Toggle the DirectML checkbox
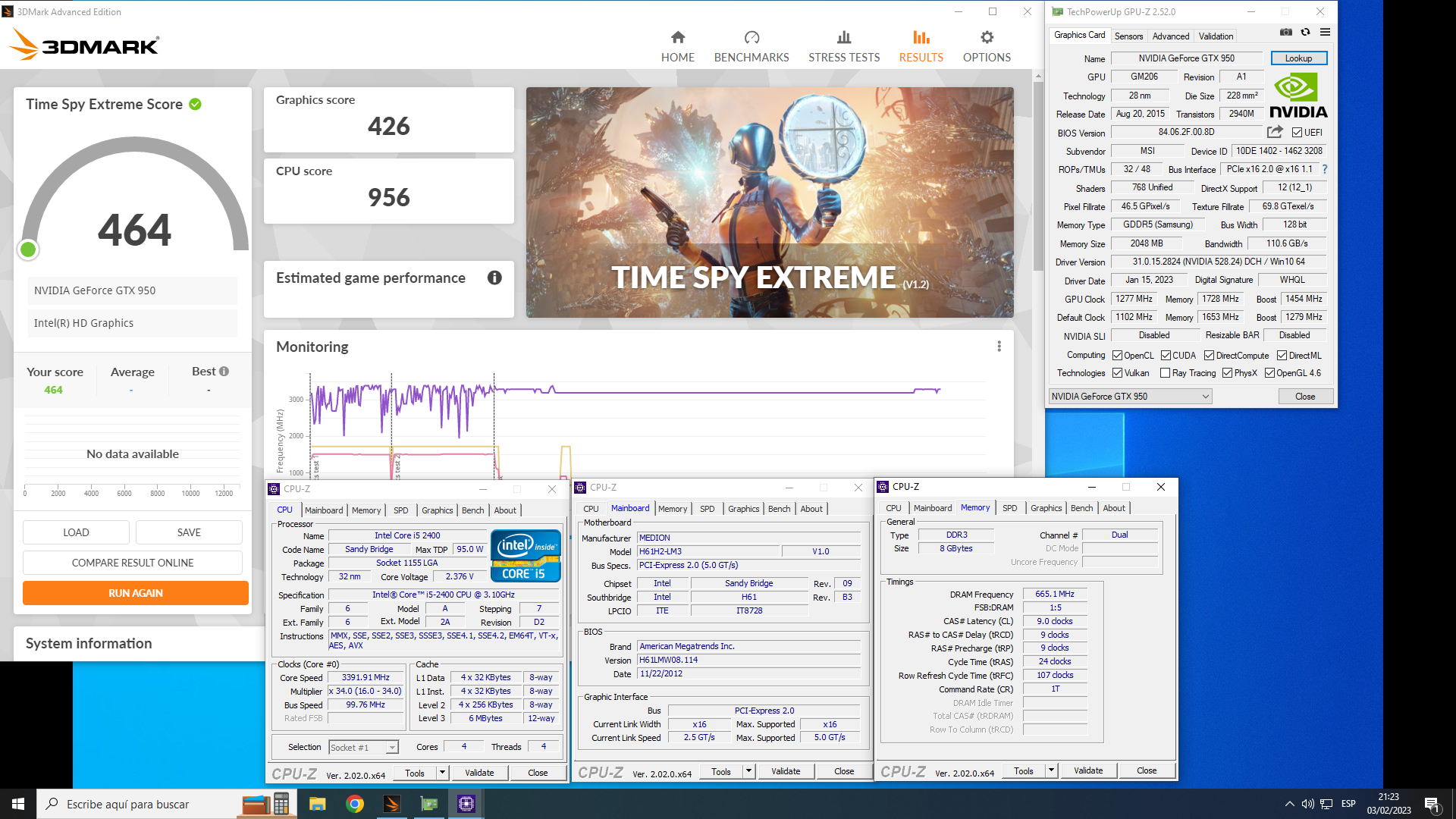Screen dimensions: 1456x819 pyautogui.click(x=1282, y=356)
